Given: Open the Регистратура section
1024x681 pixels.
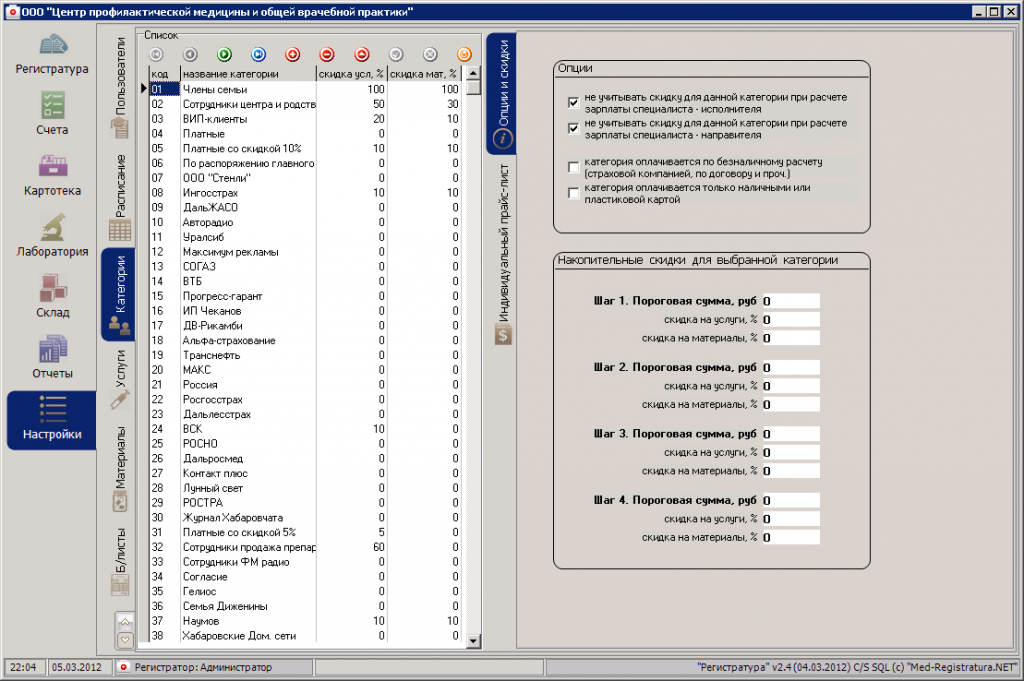Looking at the screenshot, I should point(52,55).
